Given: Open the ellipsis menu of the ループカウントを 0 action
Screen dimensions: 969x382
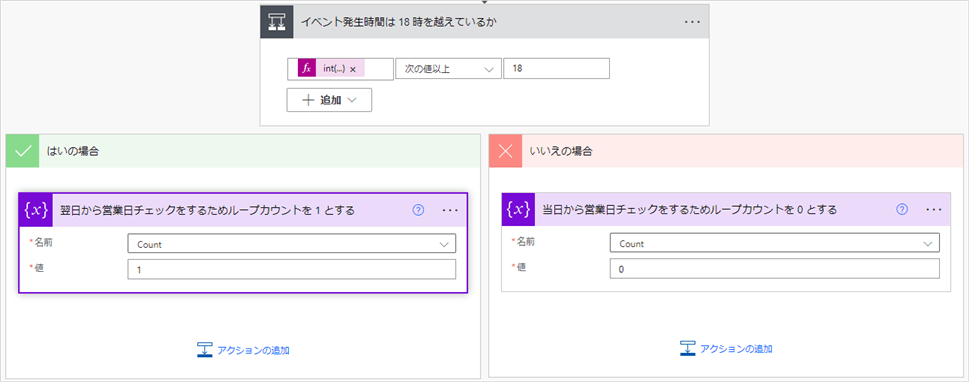Looking at the screenshot, I should point(934,210).
